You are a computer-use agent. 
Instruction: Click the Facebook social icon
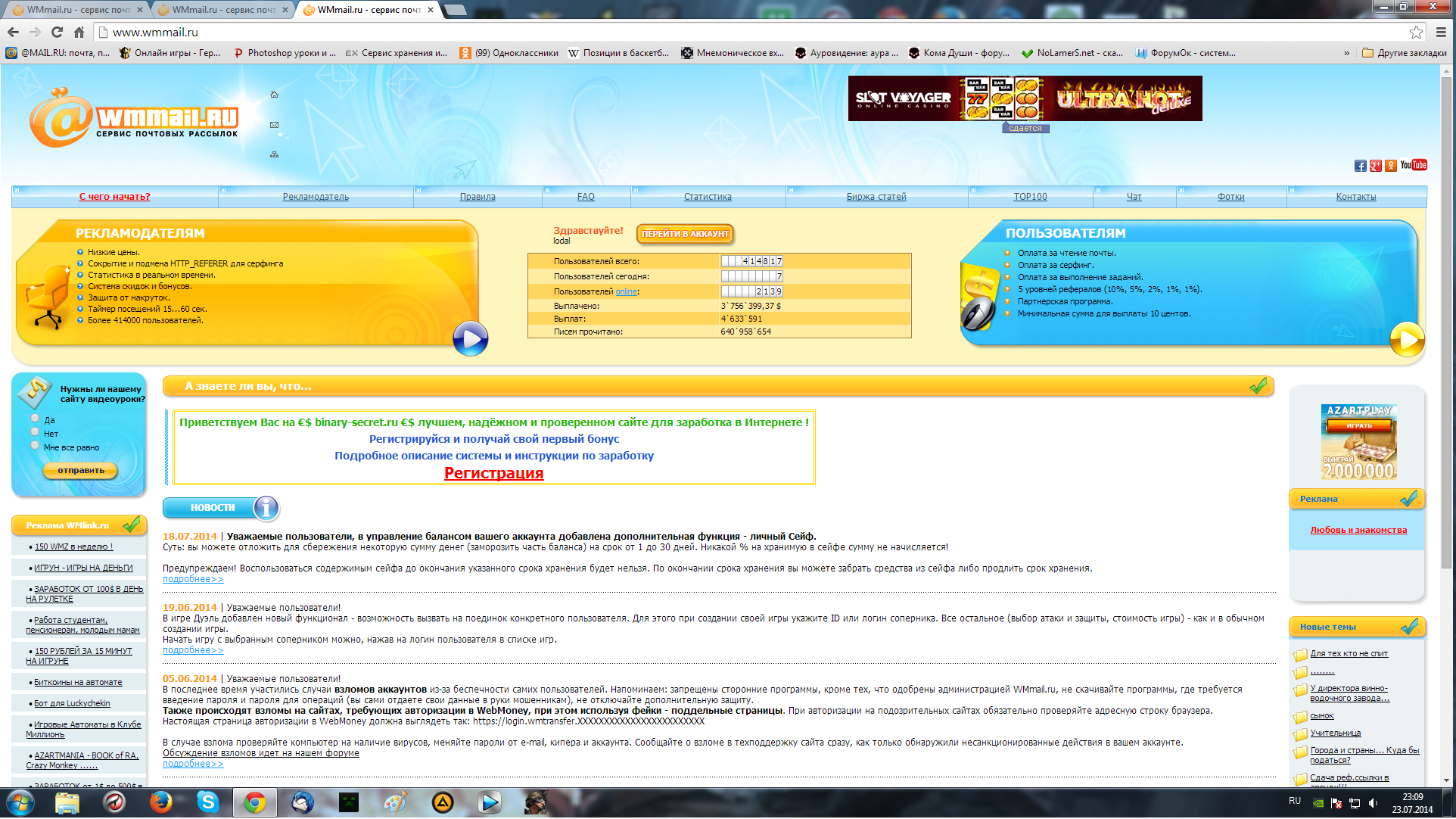point(1360,166)
